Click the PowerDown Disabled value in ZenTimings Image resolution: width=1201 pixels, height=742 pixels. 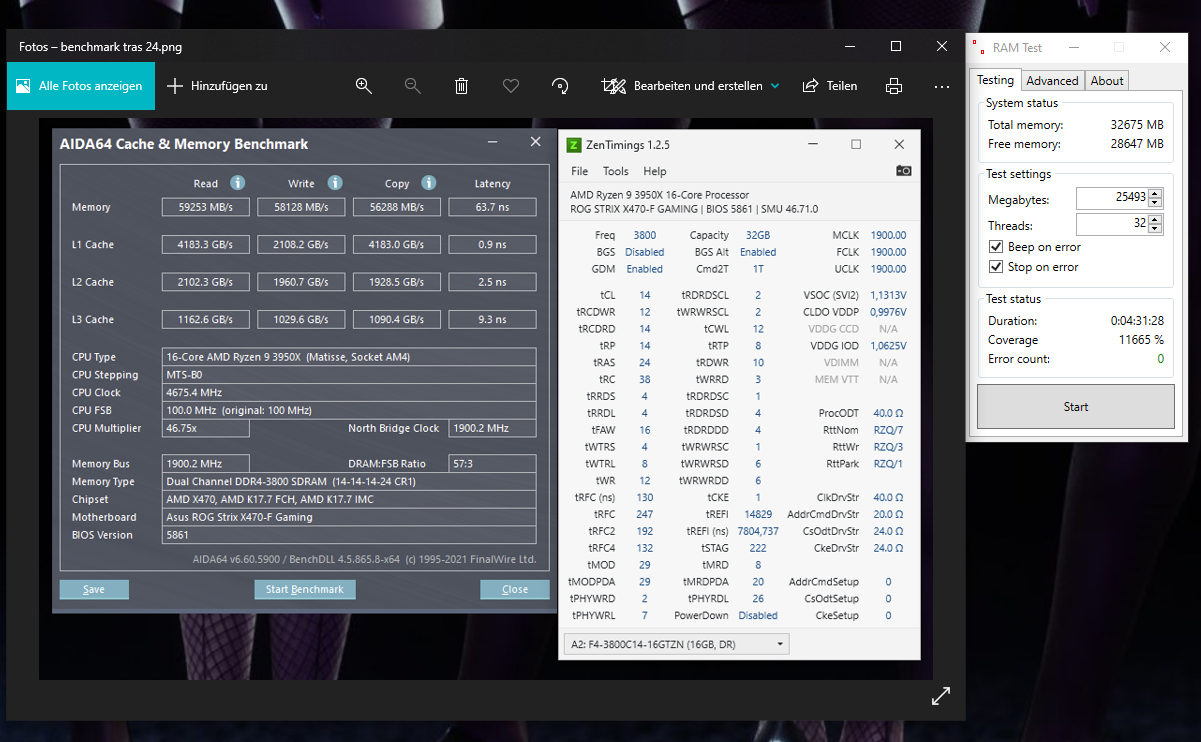pos(757,616)
